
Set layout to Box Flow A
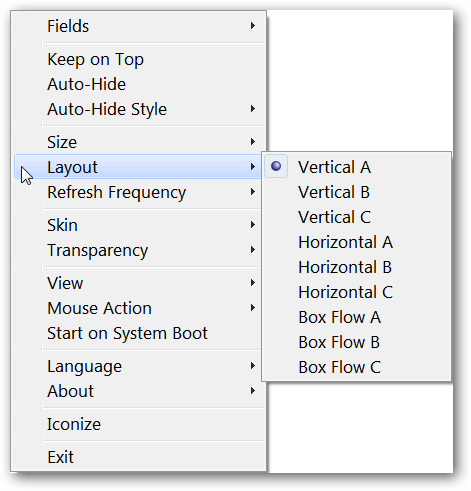[356, 317]
